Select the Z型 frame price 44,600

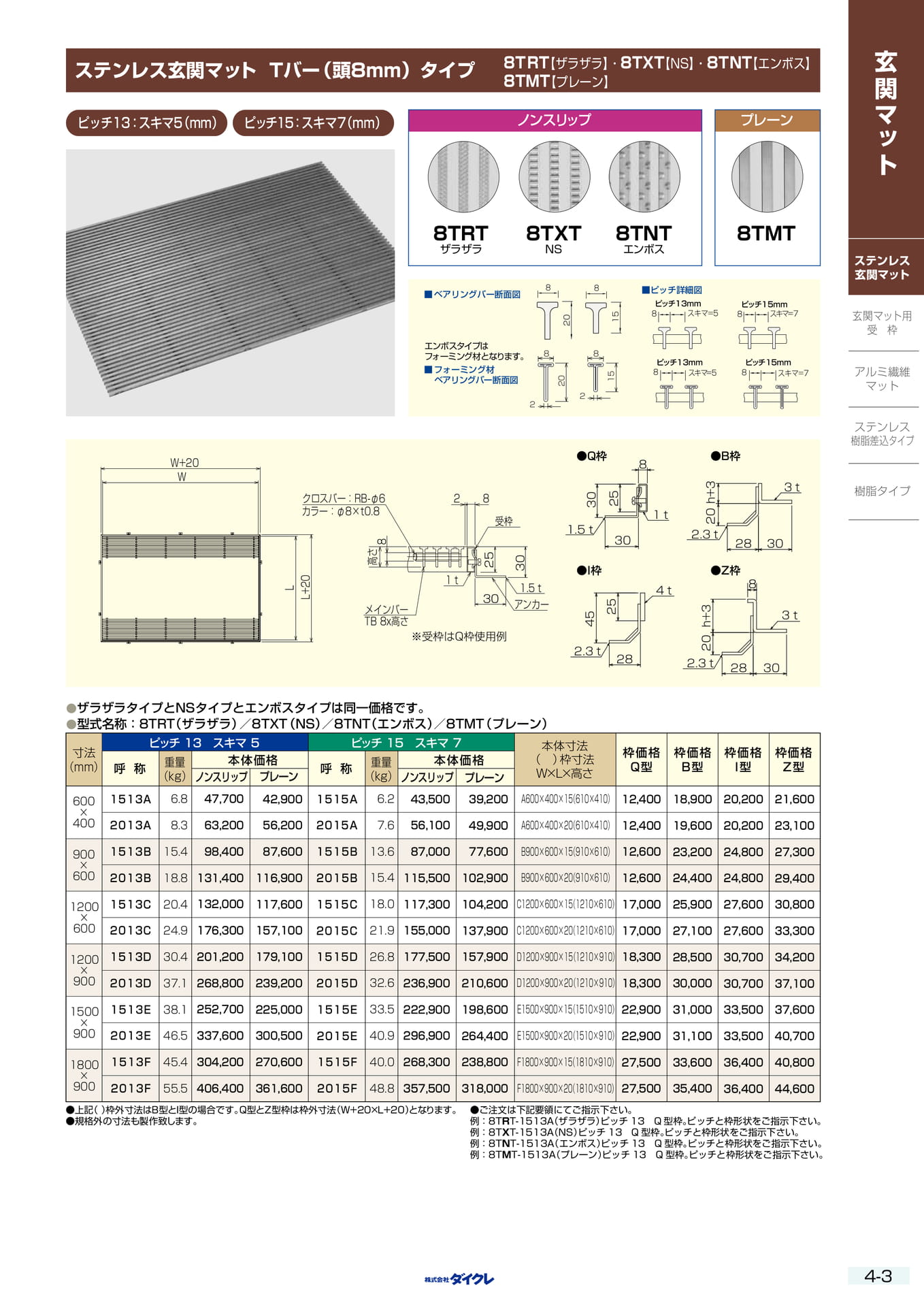click(x=794, y=1088)
